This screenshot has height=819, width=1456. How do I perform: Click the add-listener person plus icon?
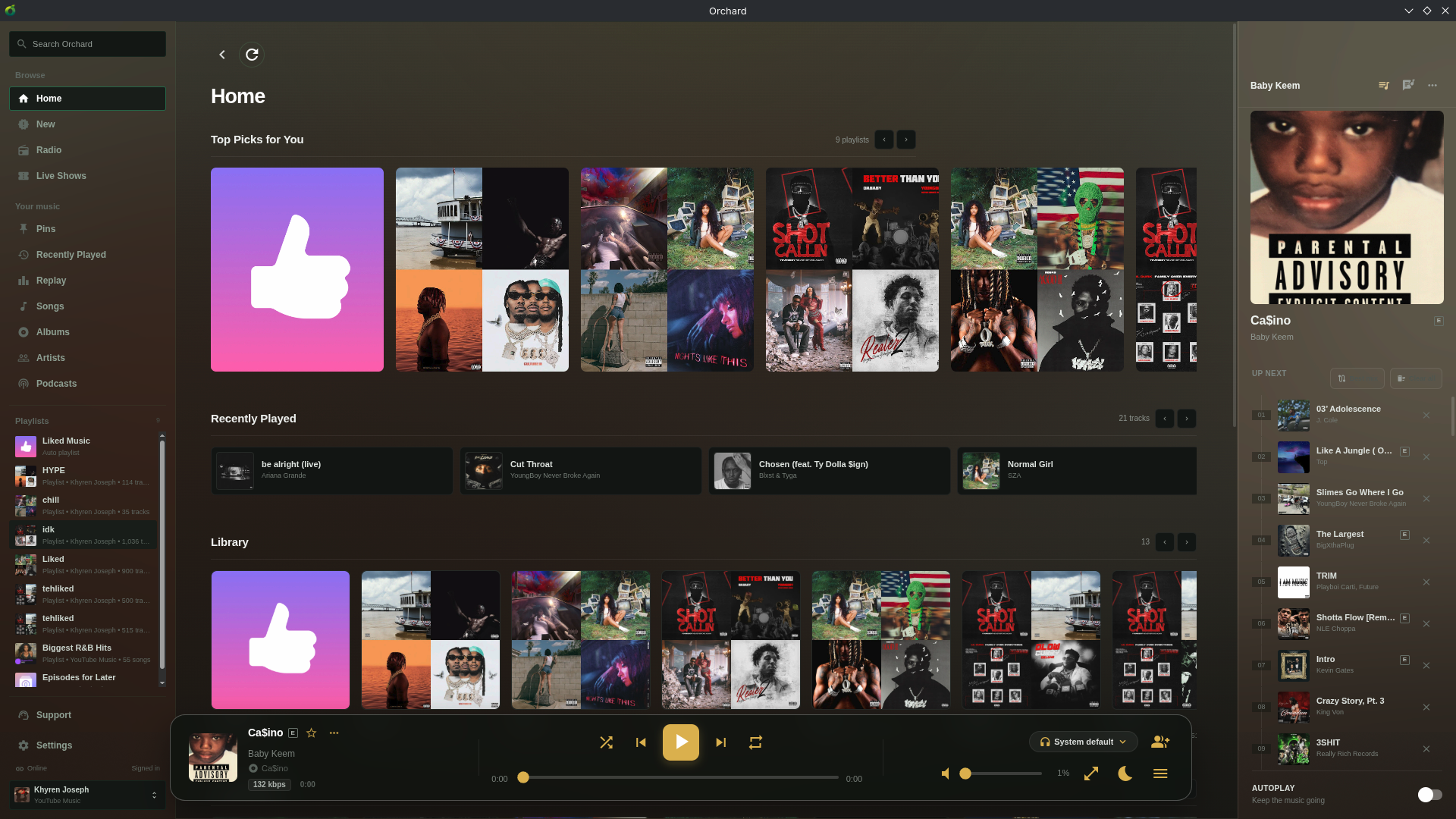pos(1160,742)
